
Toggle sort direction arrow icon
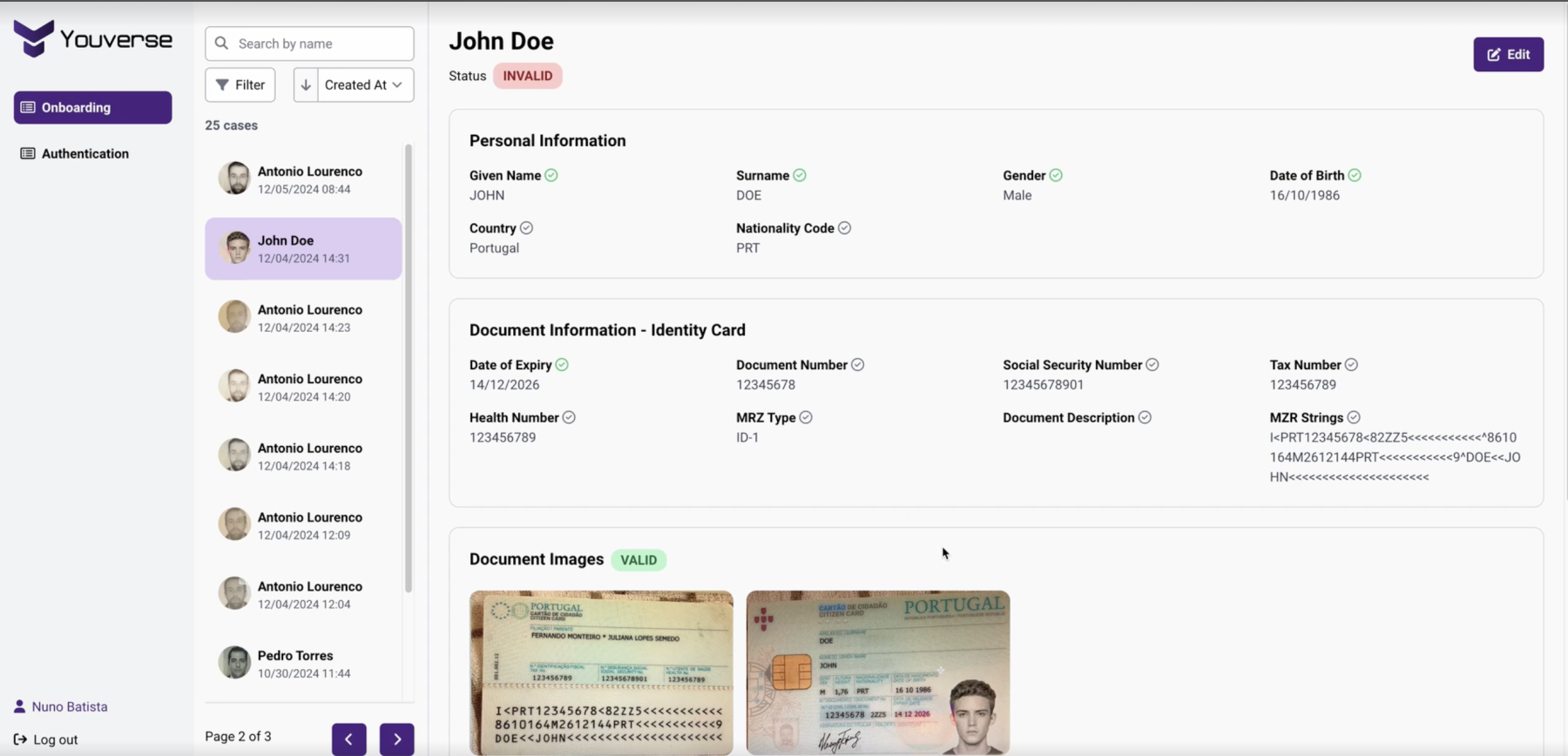pos(306,85)
